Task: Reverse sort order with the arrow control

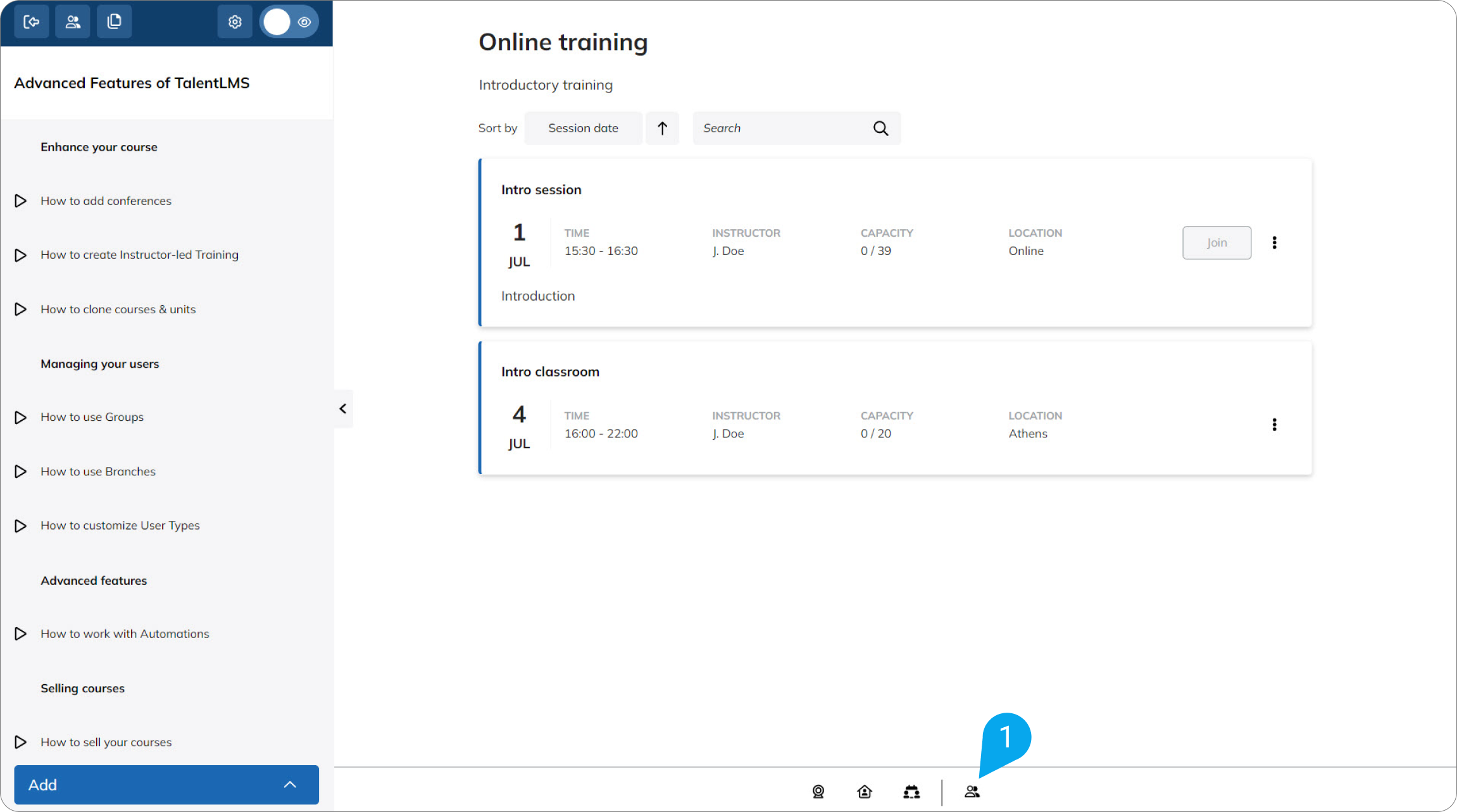Action: tap(662, 128)
